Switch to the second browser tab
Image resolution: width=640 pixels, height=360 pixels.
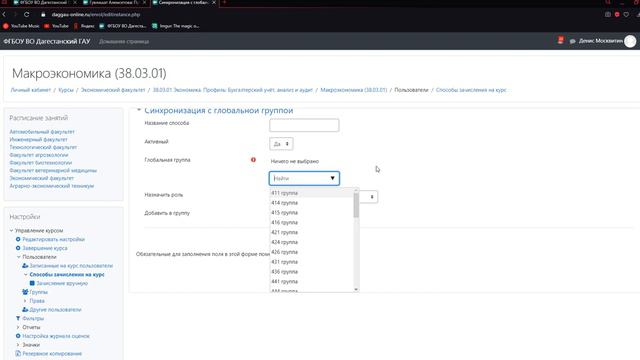click(114, 2)
